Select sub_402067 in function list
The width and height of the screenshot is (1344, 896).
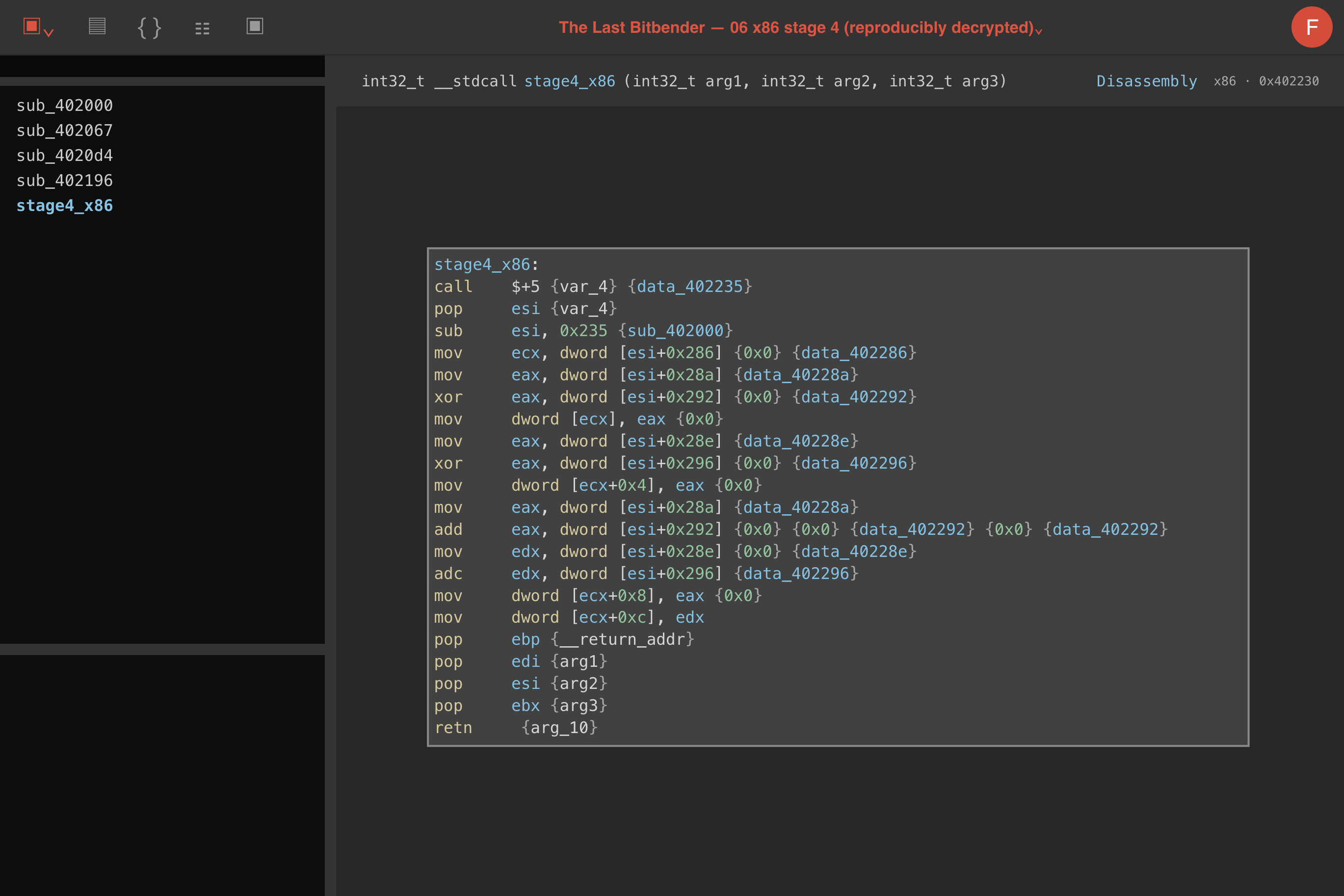65,131
